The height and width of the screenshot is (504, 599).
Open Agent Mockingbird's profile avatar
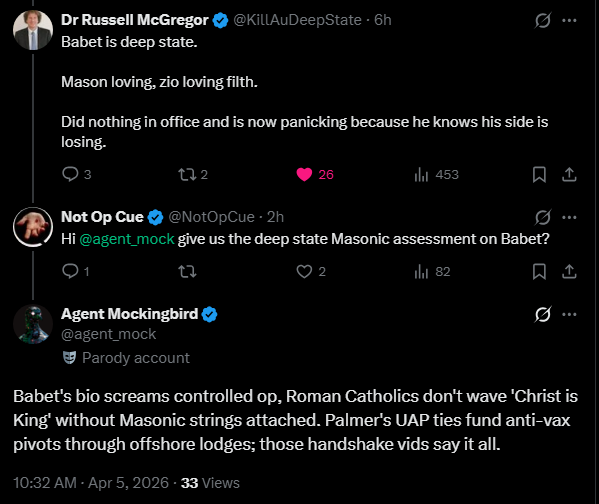(x=33, y=324)
